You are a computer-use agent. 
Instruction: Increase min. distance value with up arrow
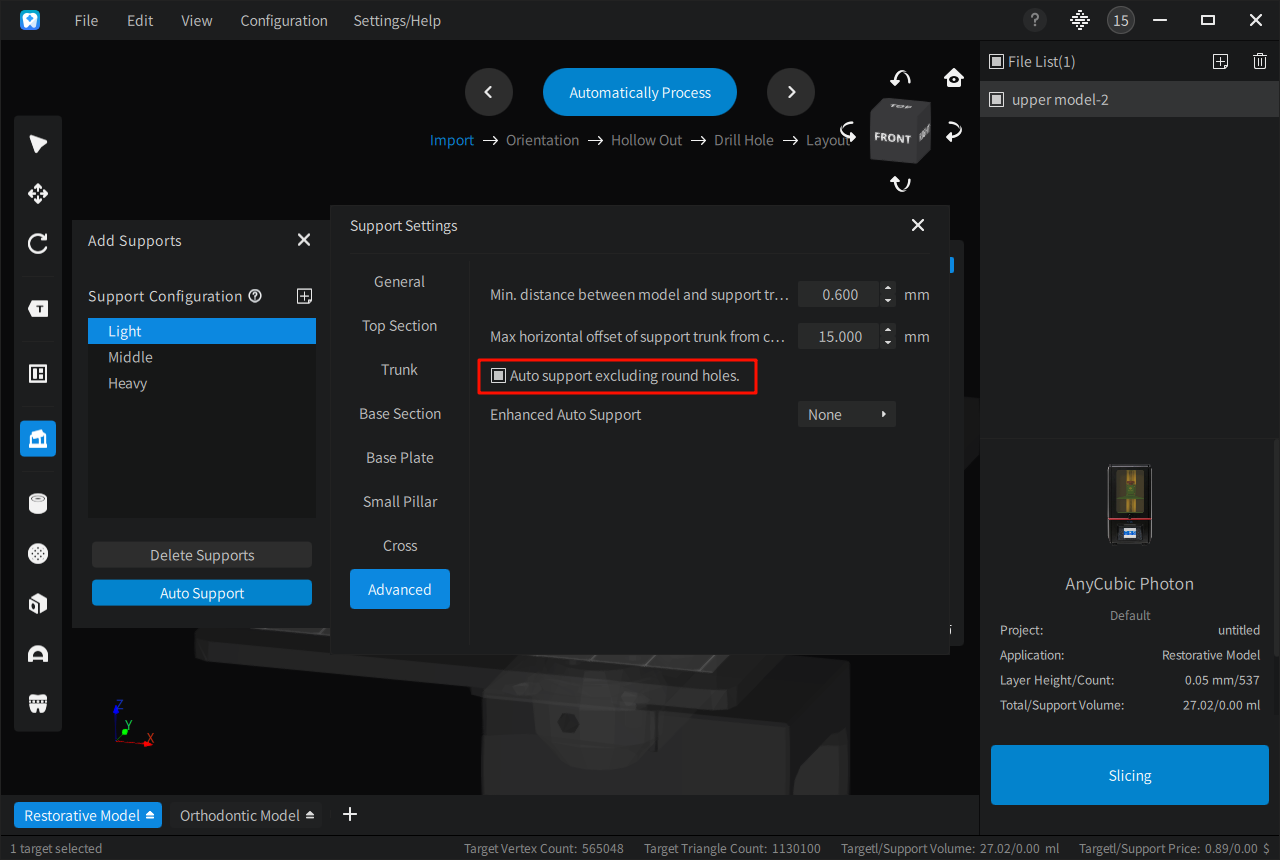pyautogui.click(x=888, y=289)
